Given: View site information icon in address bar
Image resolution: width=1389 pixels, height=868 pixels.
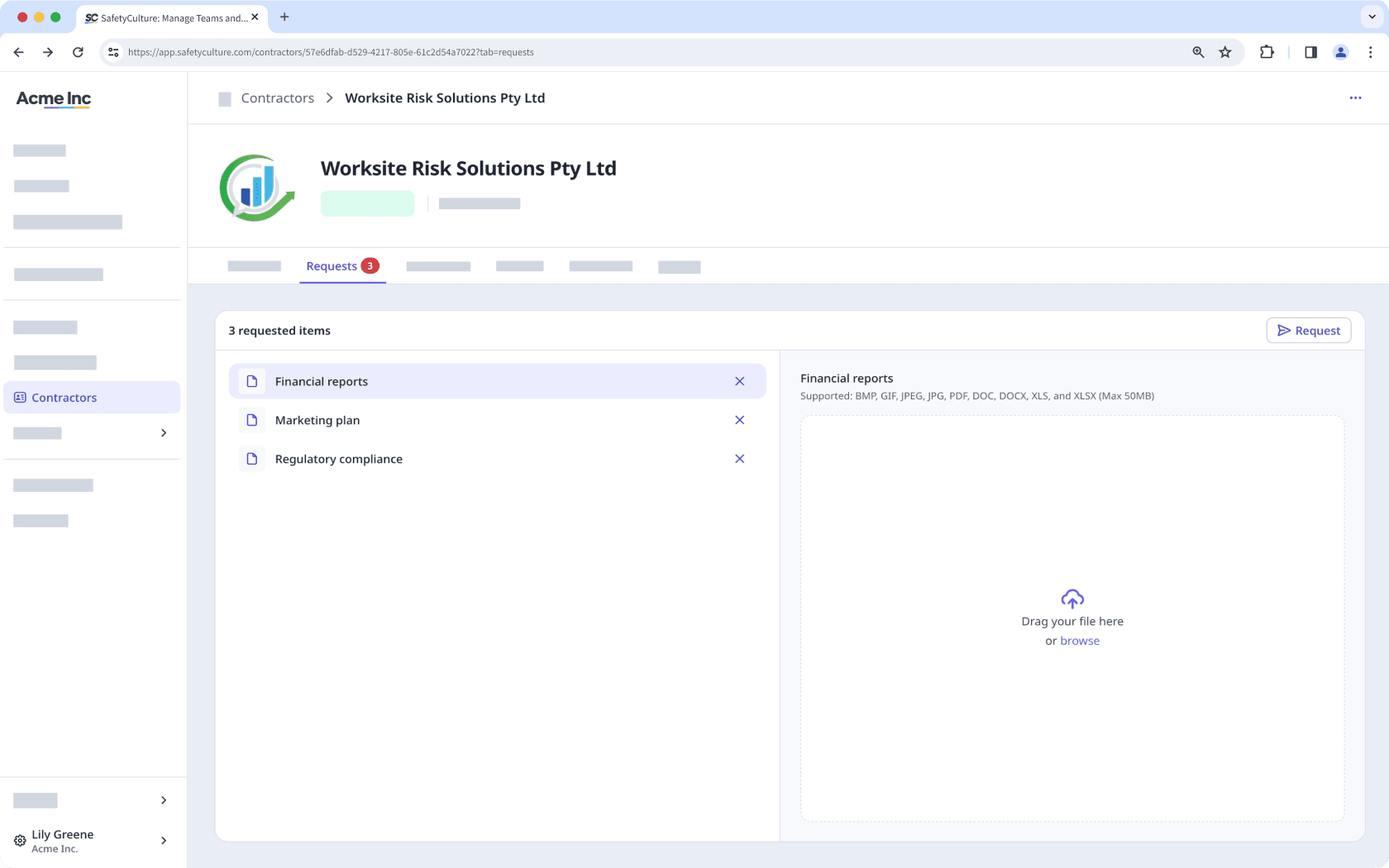Looking at the screenshot, I should point(114,52).
